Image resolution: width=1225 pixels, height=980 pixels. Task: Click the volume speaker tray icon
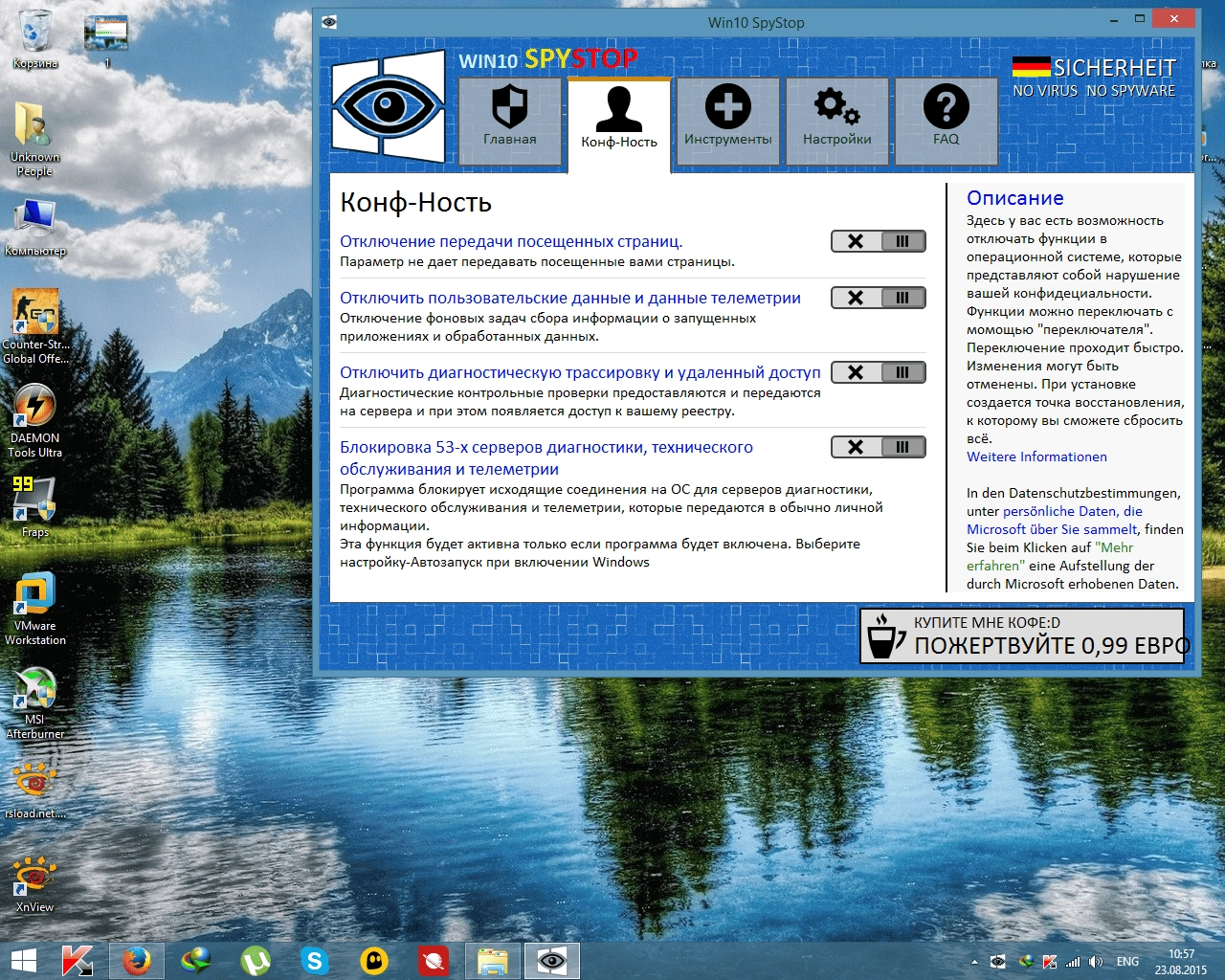[1096, 962]
